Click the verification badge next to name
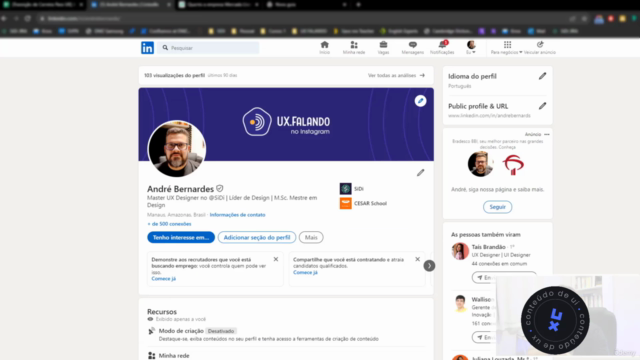 coord(220,189)
